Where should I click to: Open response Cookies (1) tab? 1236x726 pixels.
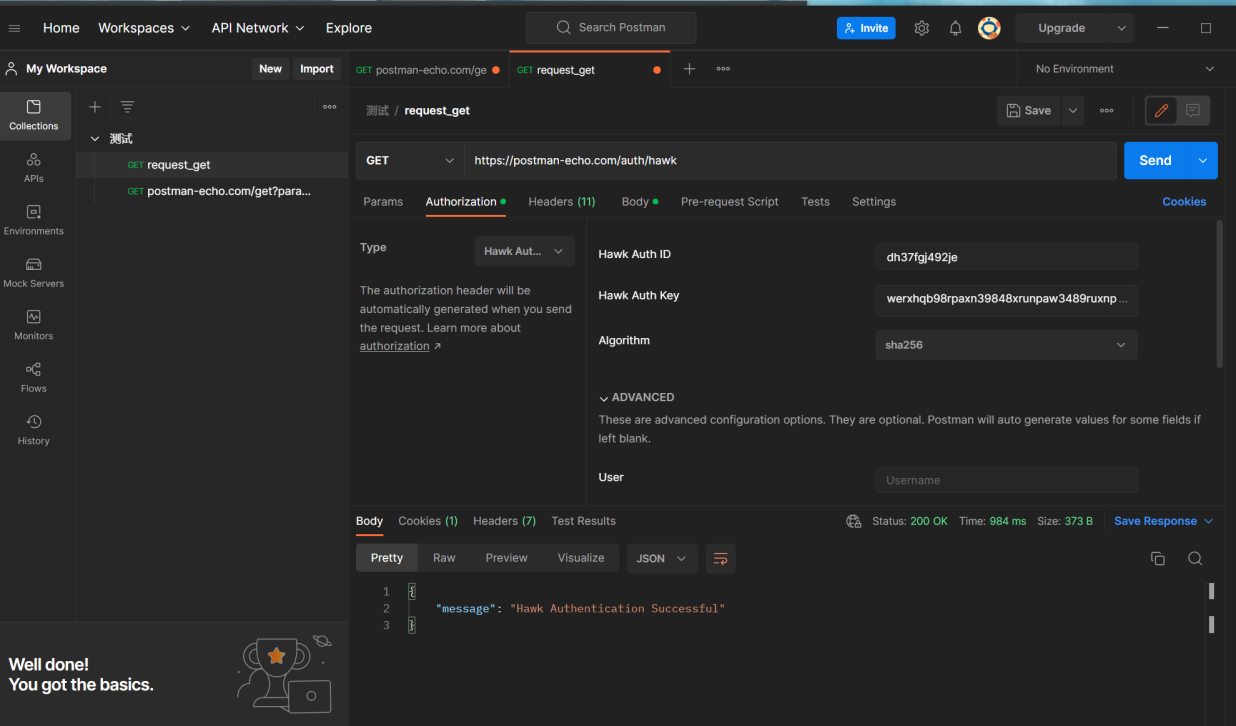428,521
